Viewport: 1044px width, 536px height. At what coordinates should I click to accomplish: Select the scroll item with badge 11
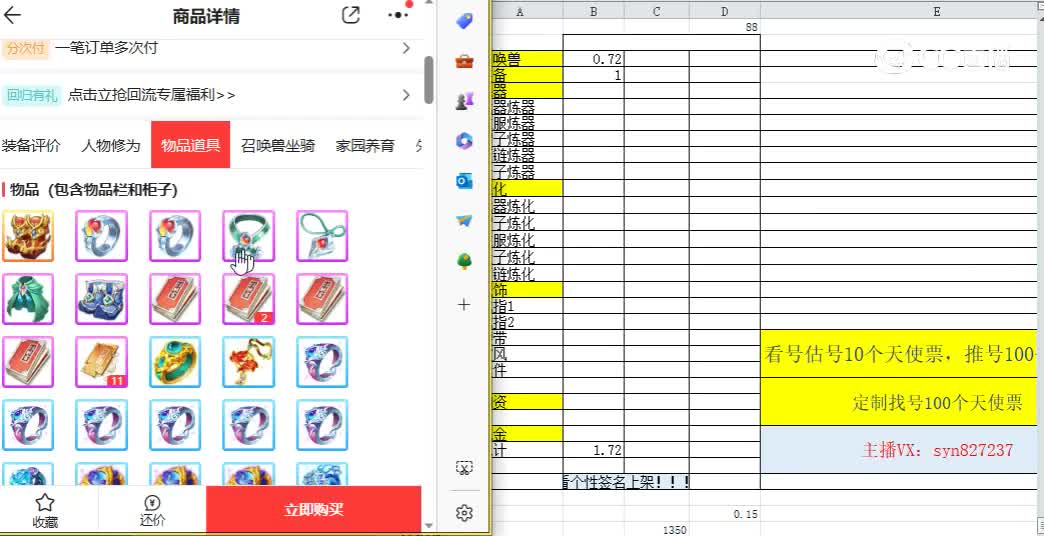tap(101, 362)
